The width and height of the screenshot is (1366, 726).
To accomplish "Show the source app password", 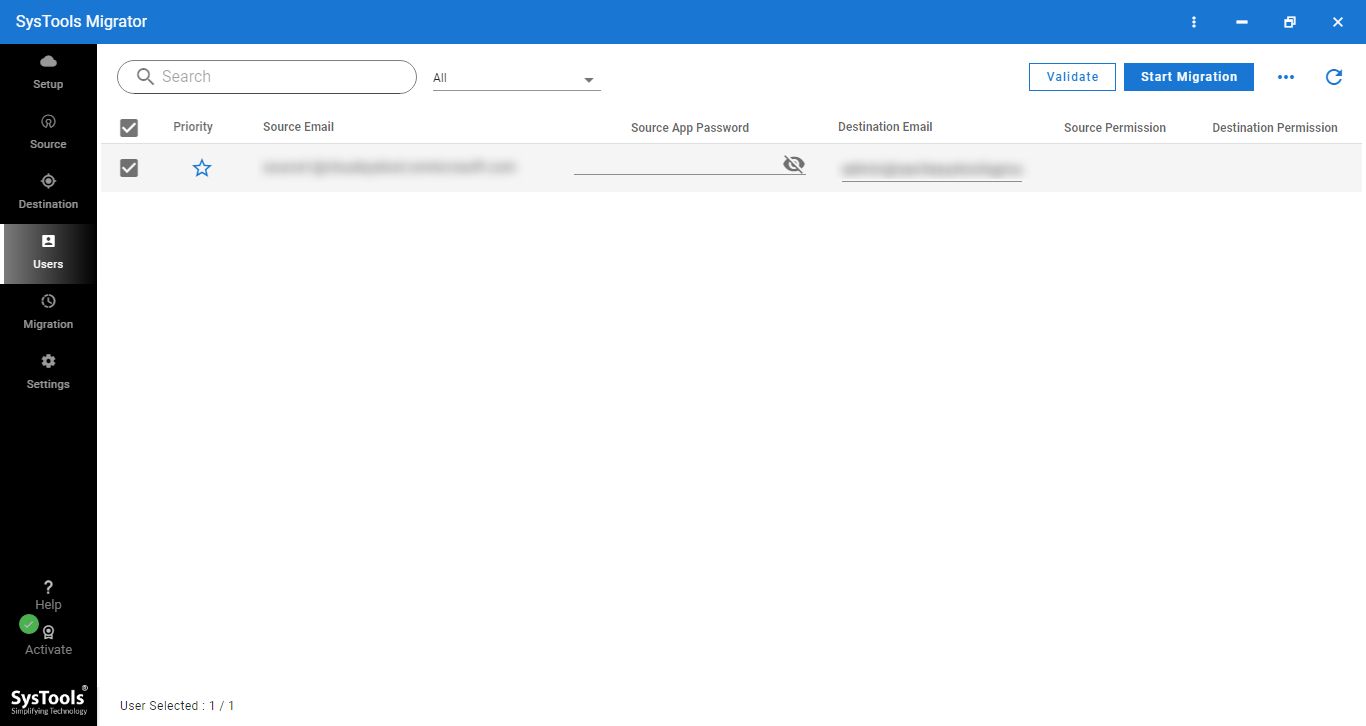I will point(794,164).
